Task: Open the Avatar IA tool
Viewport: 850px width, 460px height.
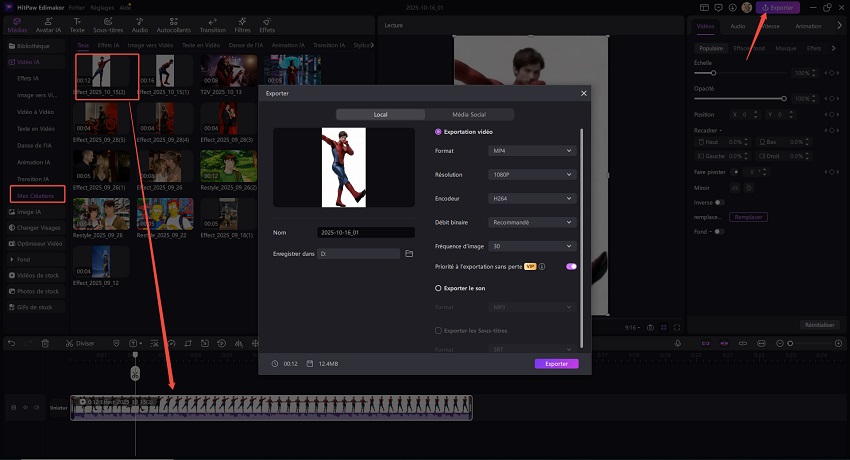Action: 50,26
